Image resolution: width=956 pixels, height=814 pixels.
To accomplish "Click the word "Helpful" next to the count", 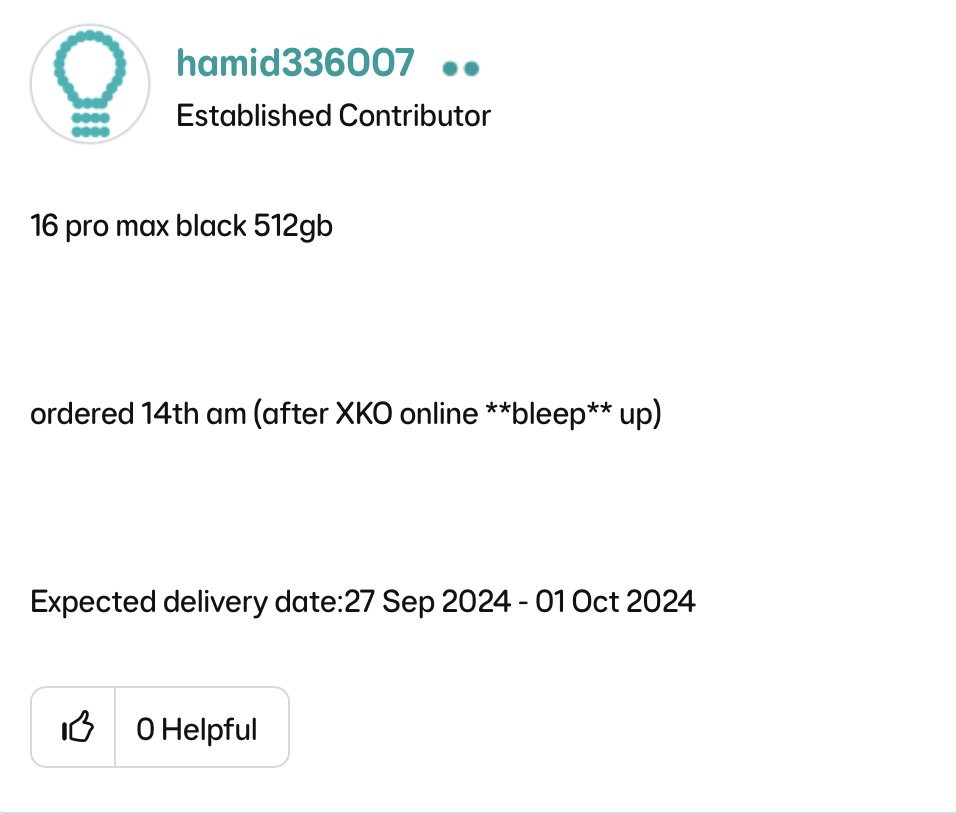I will (209, 729).
